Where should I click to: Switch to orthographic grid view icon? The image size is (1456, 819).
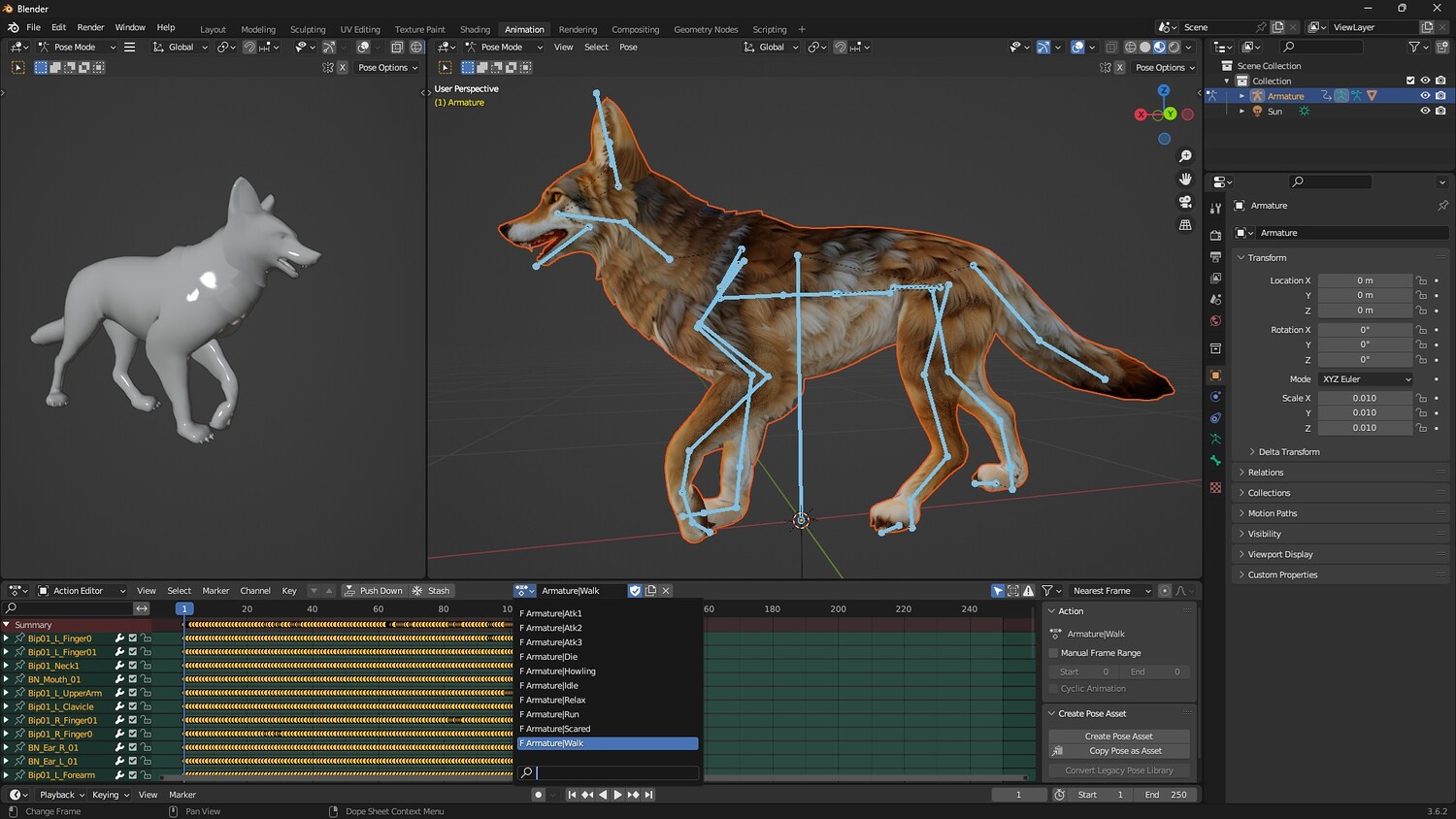pyautogui.click(x=1185, y=225)
